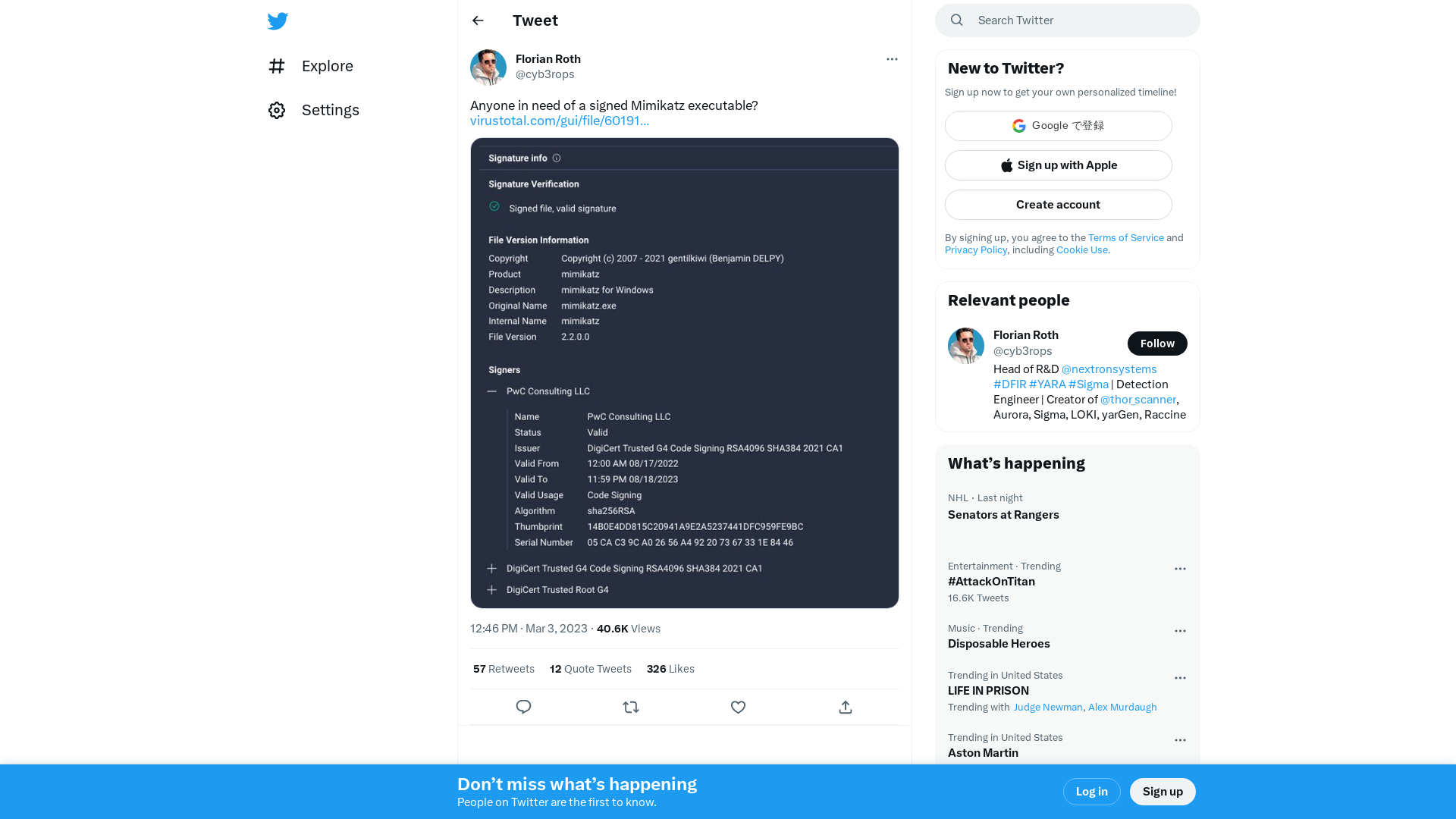Toggle follow status for Florian Roth
This screenshot has width=1456, height=819.
(1157, 343)
